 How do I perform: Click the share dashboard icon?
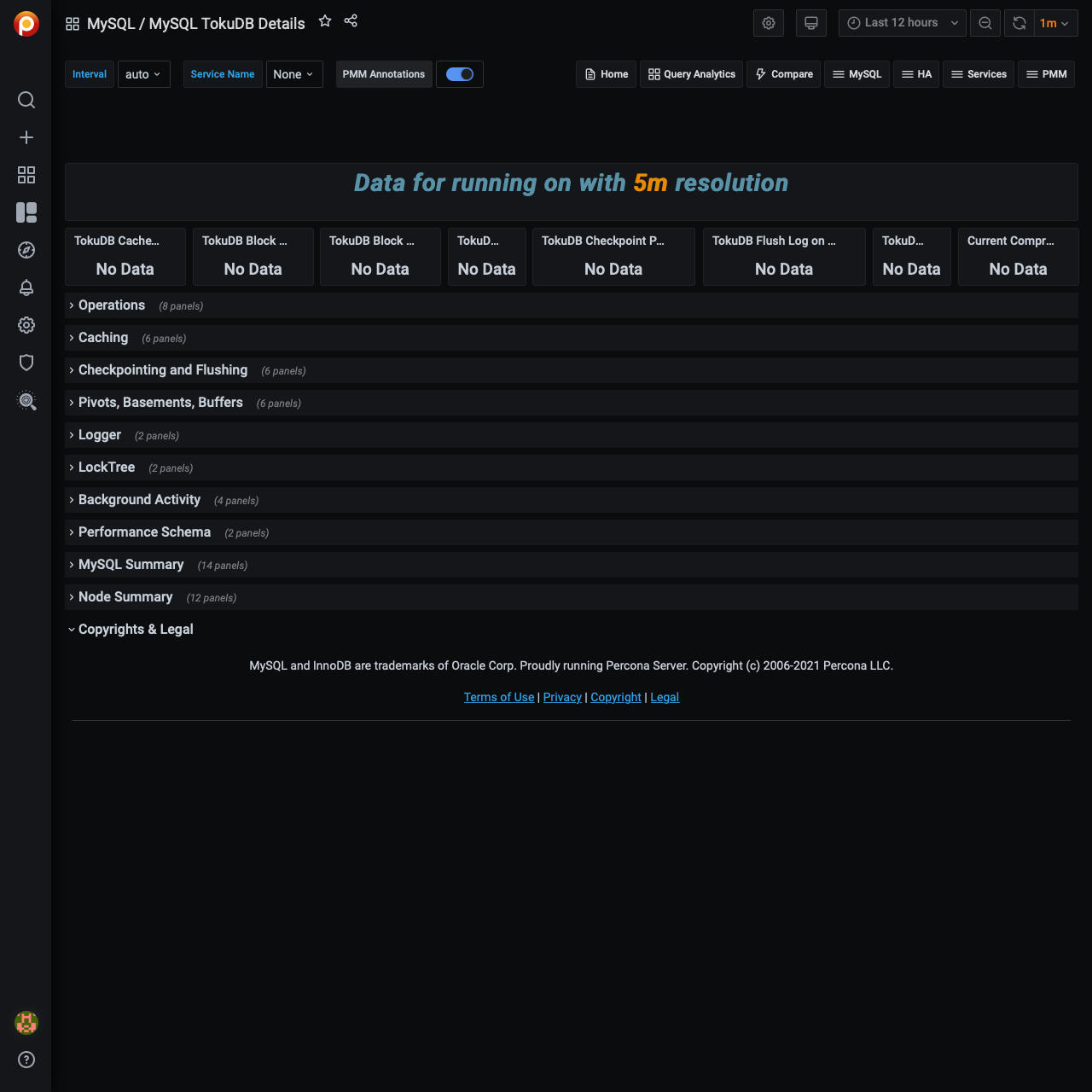[x=351, y=21]
